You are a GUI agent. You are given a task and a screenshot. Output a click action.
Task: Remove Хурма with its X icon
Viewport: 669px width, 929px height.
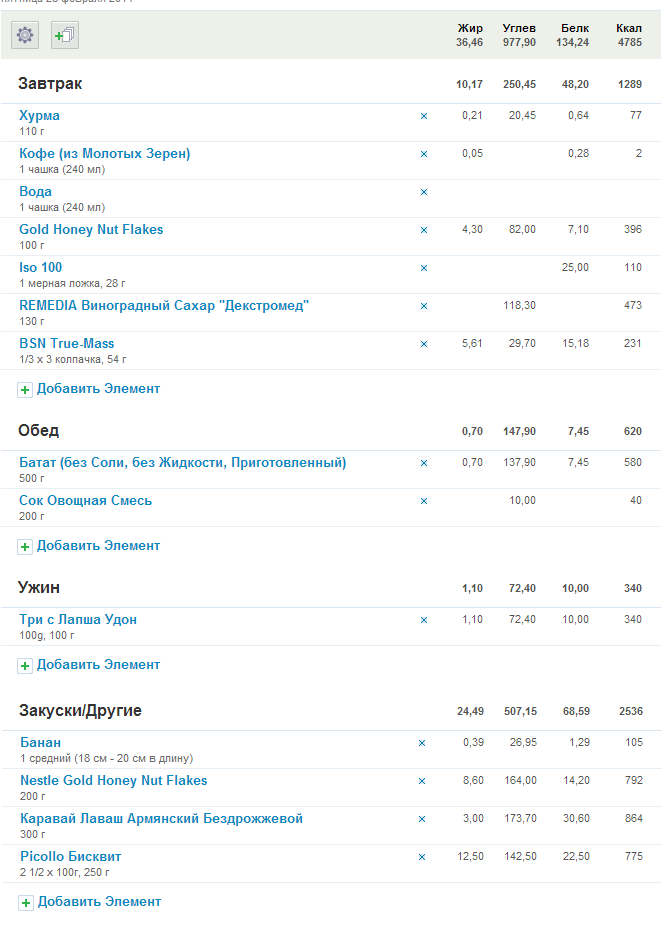pyautogui.click(x=424, y=116)
